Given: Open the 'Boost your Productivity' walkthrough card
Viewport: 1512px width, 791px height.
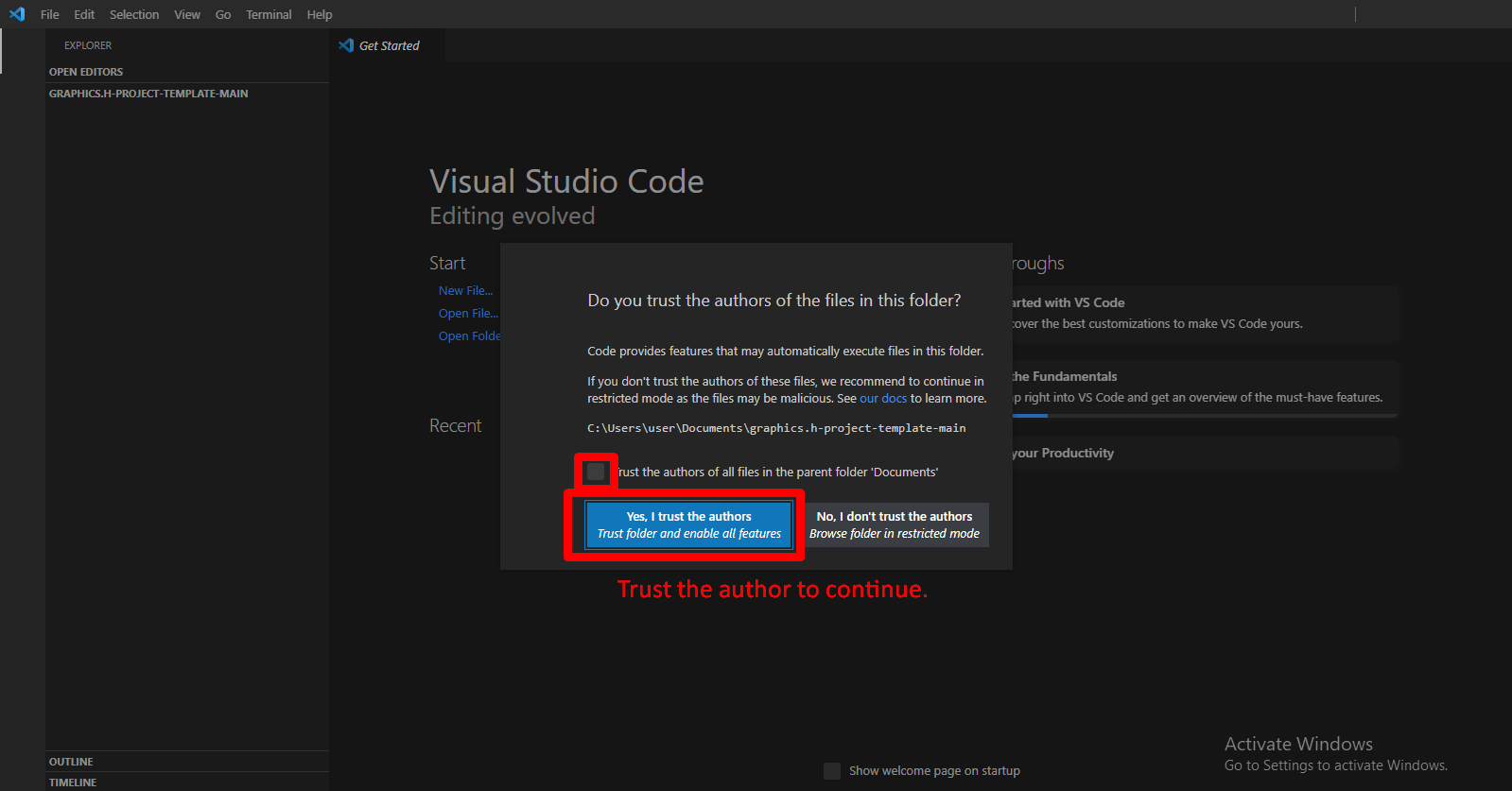Looking at the screenshot, I should (1206, 453).
